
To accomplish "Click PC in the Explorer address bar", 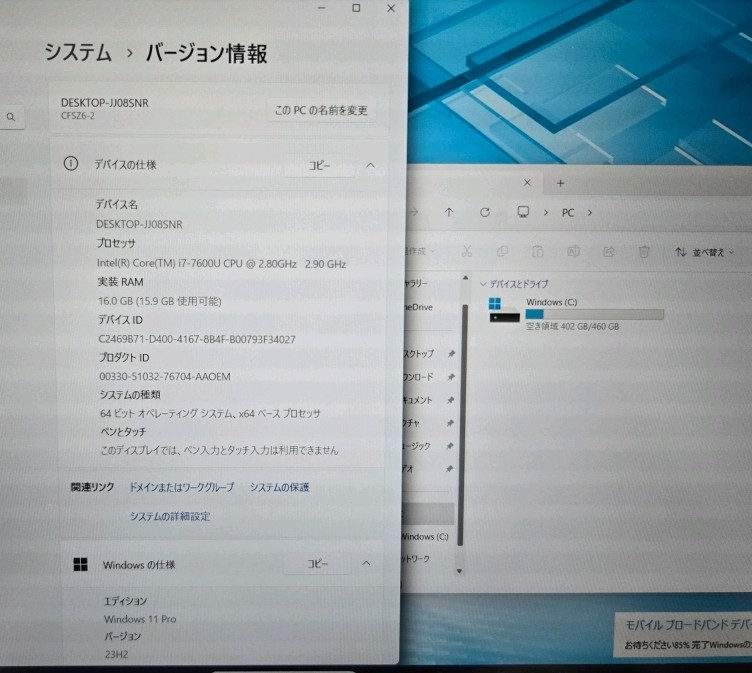I will 568,213.
